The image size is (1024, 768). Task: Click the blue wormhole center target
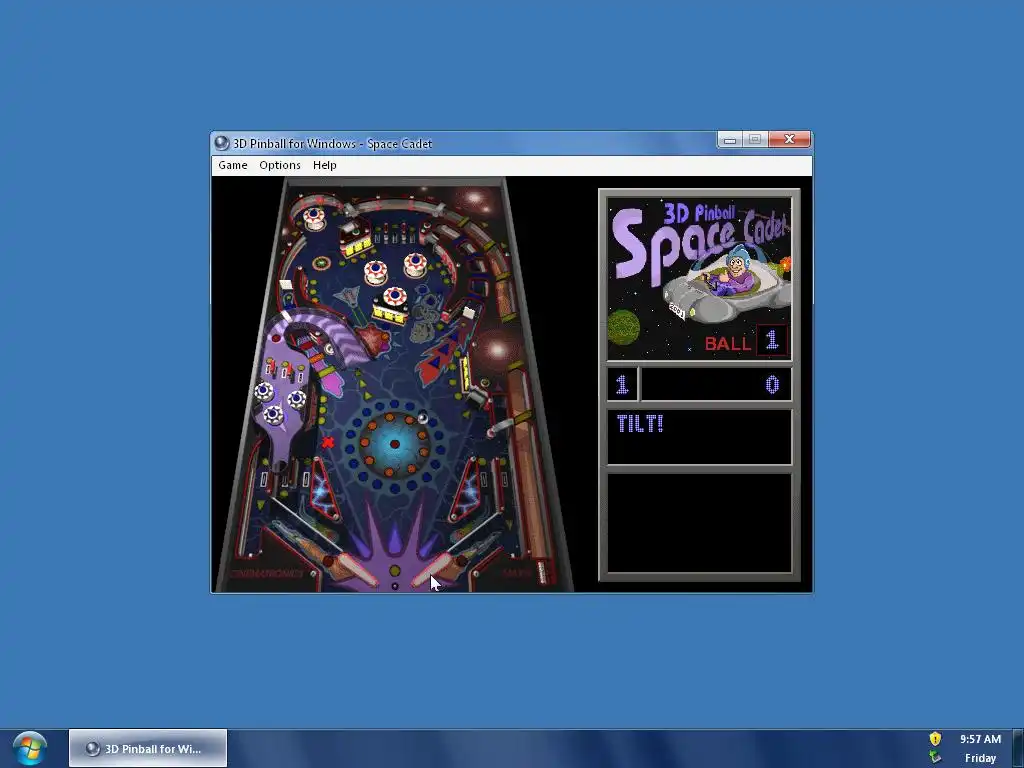pyautogui.click(x=394, y=444)
